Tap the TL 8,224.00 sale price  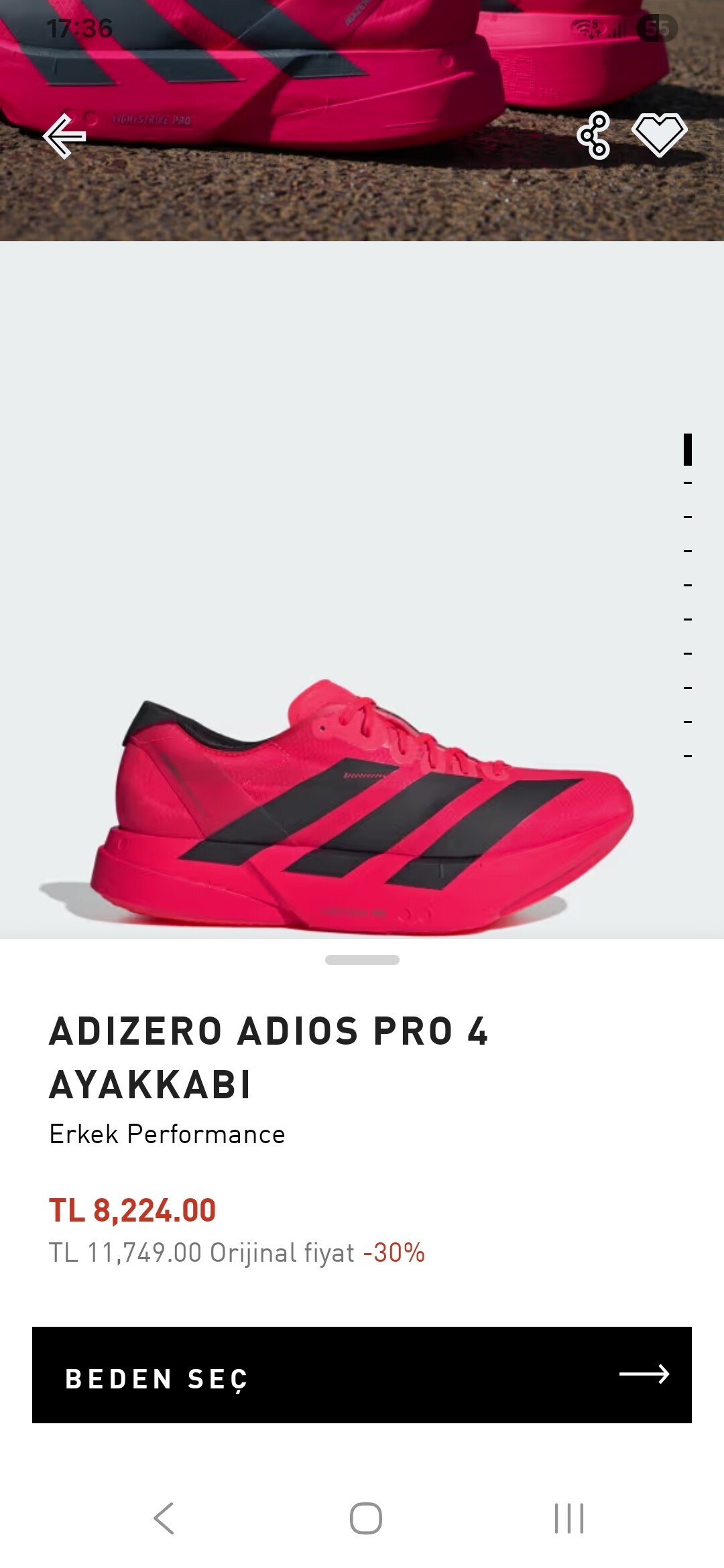(x=133, y=1210)
